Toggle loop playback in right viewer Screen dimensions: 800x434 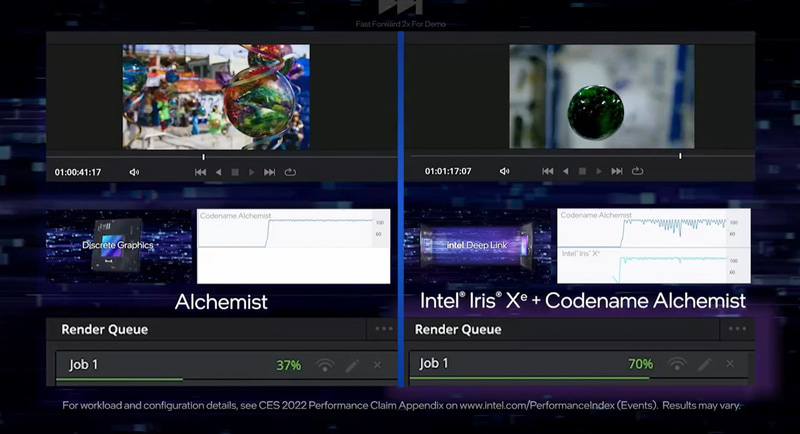[637, 171]
